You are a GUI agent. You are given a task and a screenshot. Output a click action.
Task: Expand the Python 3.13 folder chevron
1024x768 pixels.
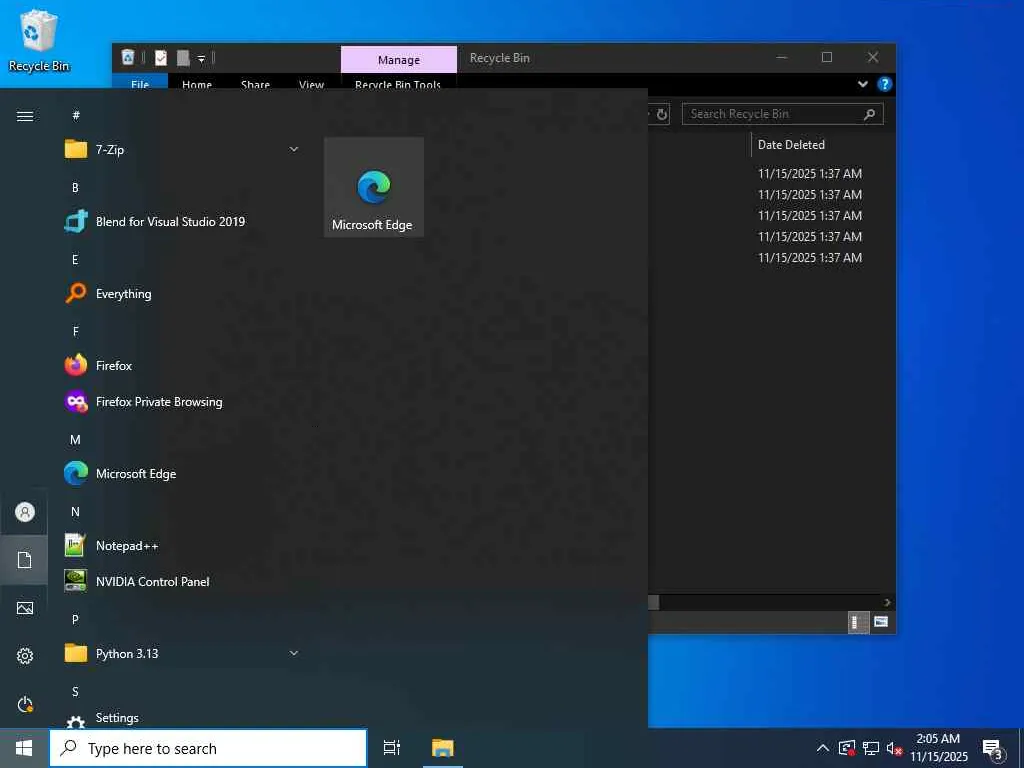(x=294, y=653)
